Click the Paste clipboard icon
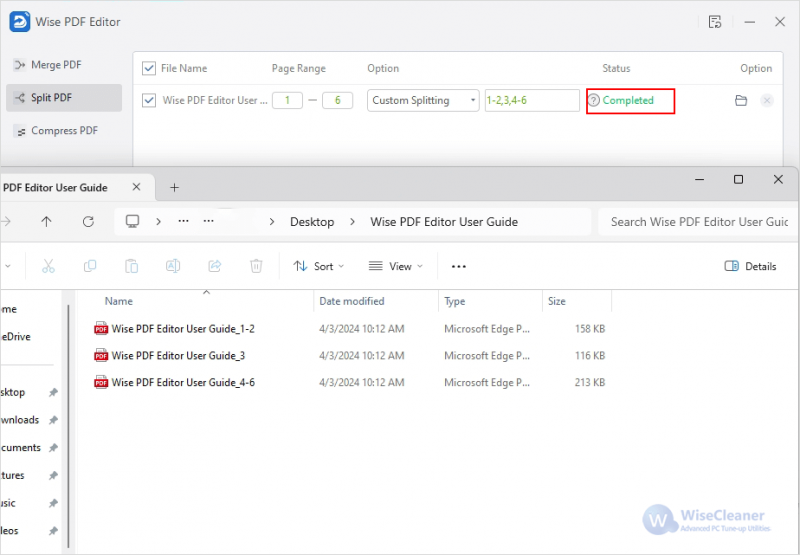The height and width of the screenshot is (555, 800). (x=132, y=266)
